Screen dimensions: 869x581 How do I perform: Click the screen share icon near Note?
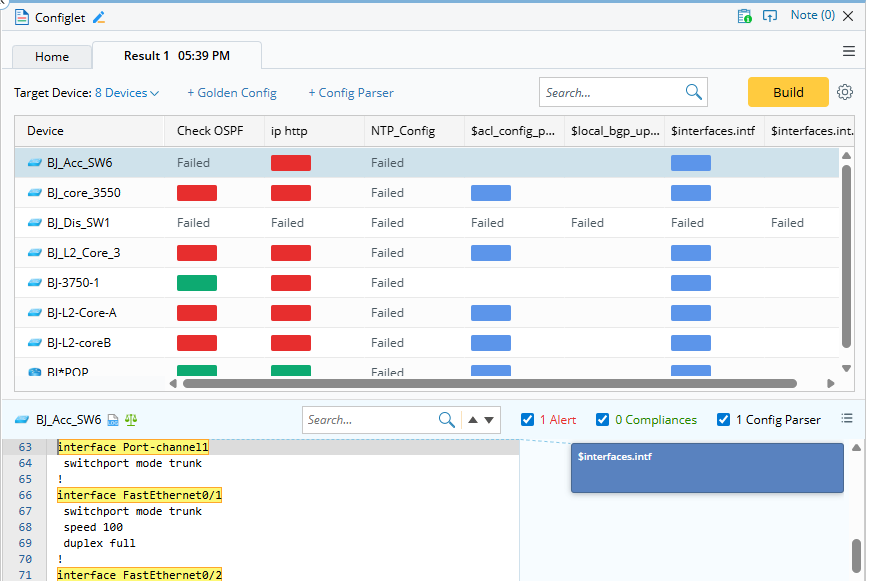click(x=769, y=16)
